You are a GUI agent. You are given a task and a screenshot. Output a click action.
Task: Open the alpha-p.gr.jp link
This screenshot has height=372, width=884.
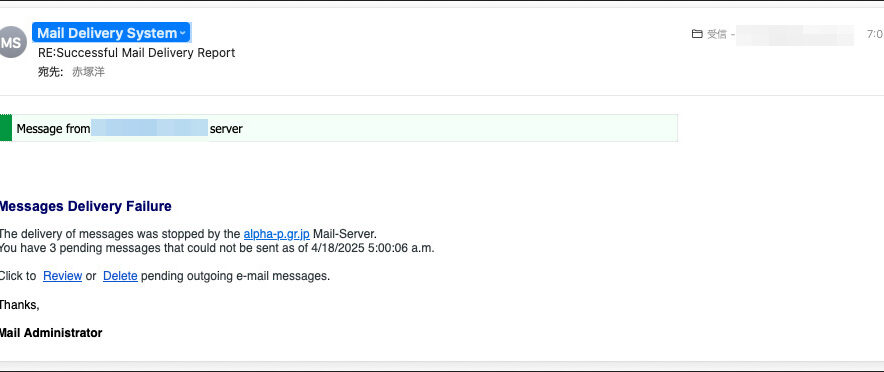(x=277, y=234)
